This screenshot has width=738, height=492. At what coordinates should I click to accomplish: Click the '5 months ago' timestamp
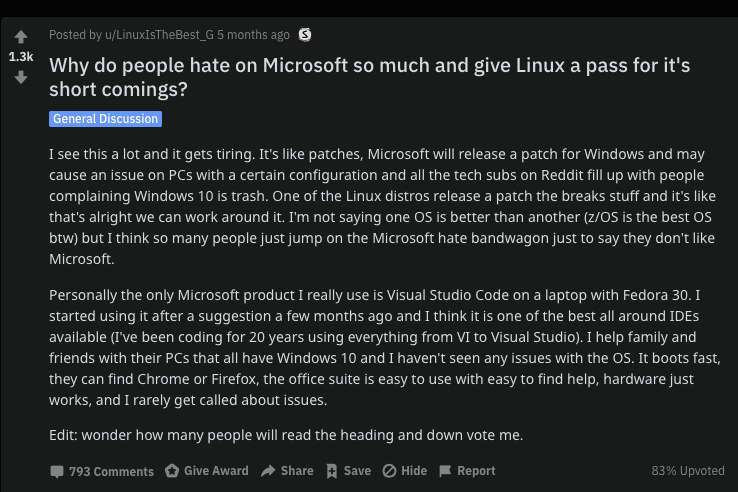point(255,35)
